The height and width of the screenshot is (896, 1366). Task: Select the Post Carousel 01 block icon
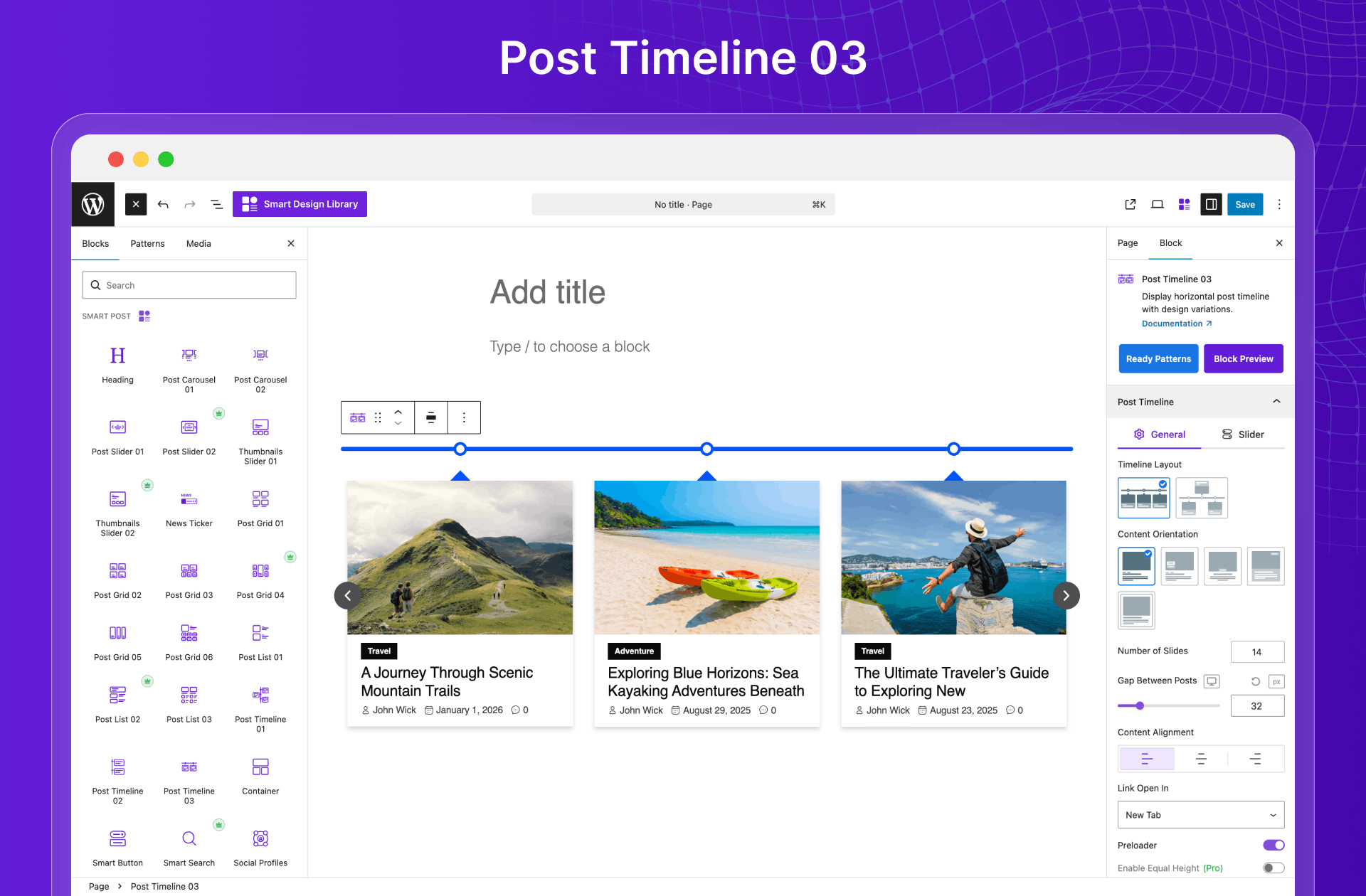click(x=189, y=356)
